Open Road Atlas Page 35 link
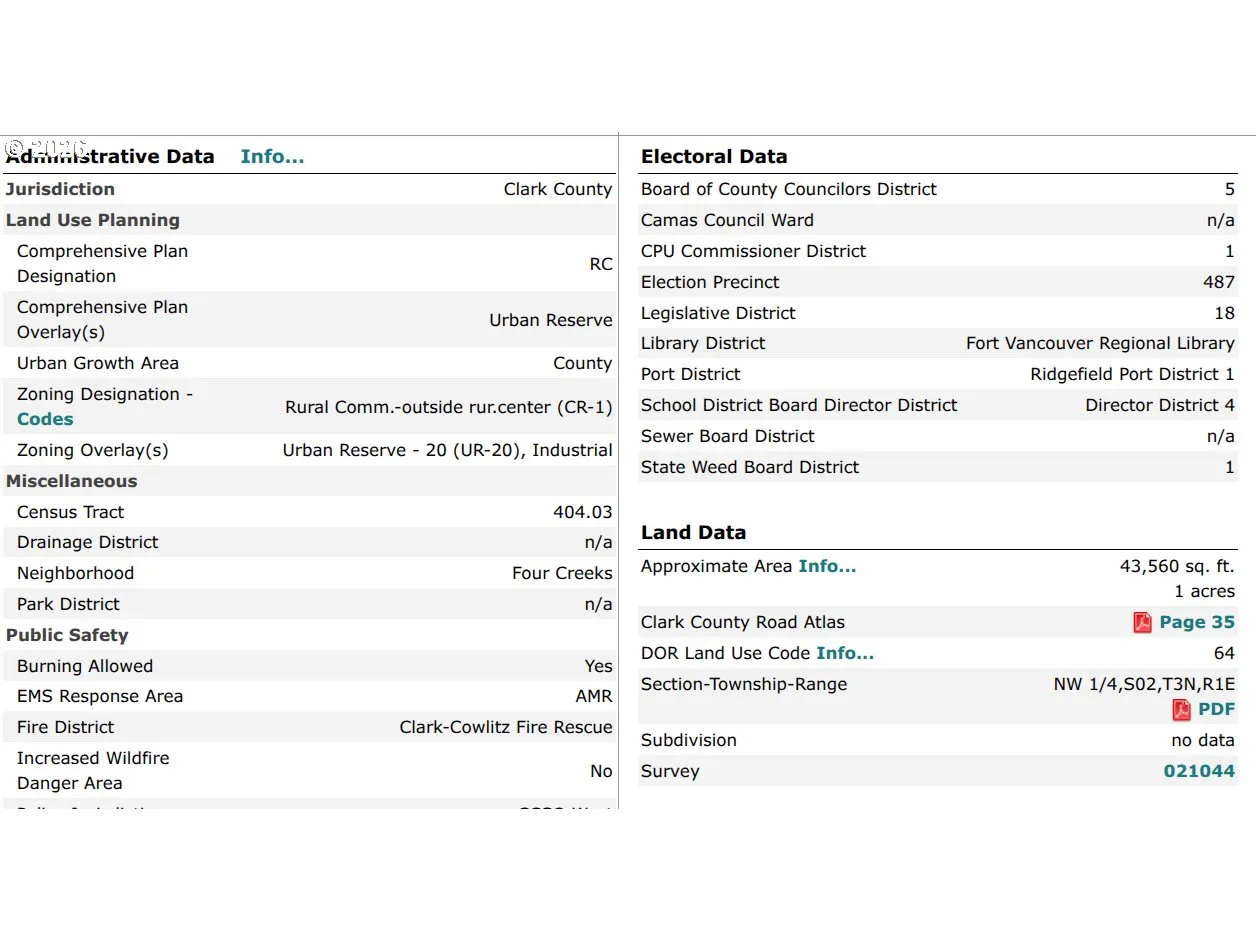 click(x=1197, y=622)
